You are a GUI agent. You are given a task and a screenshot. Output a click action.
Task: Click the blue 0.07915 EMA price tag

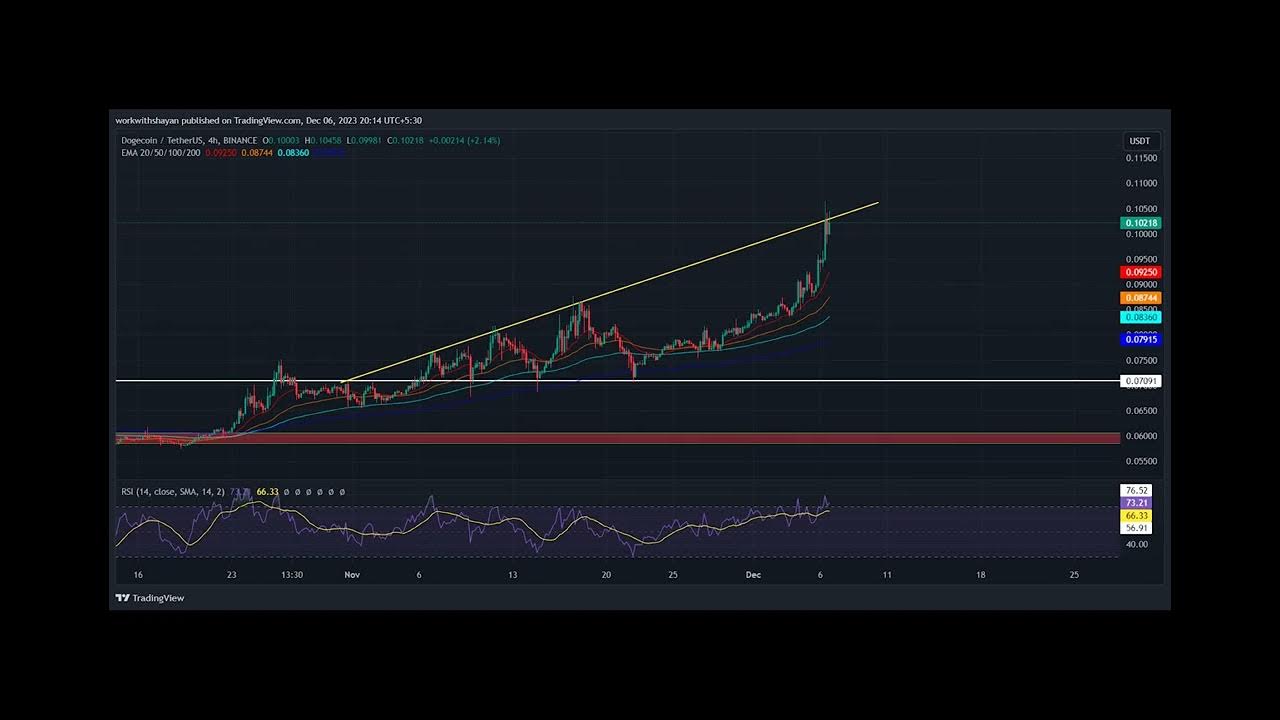(1140, 340)
